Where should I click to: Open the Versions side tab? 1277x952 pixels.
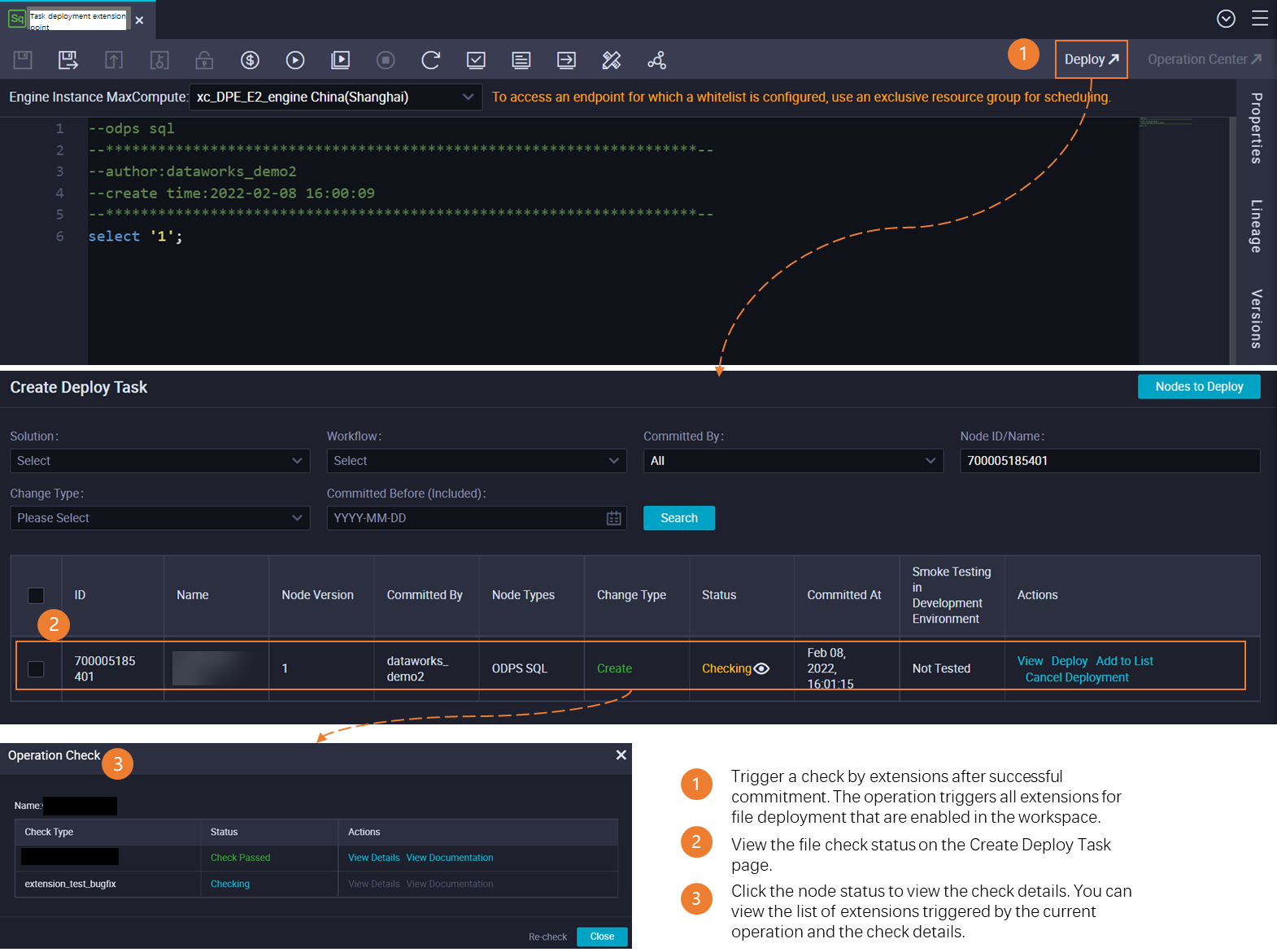1257,319
